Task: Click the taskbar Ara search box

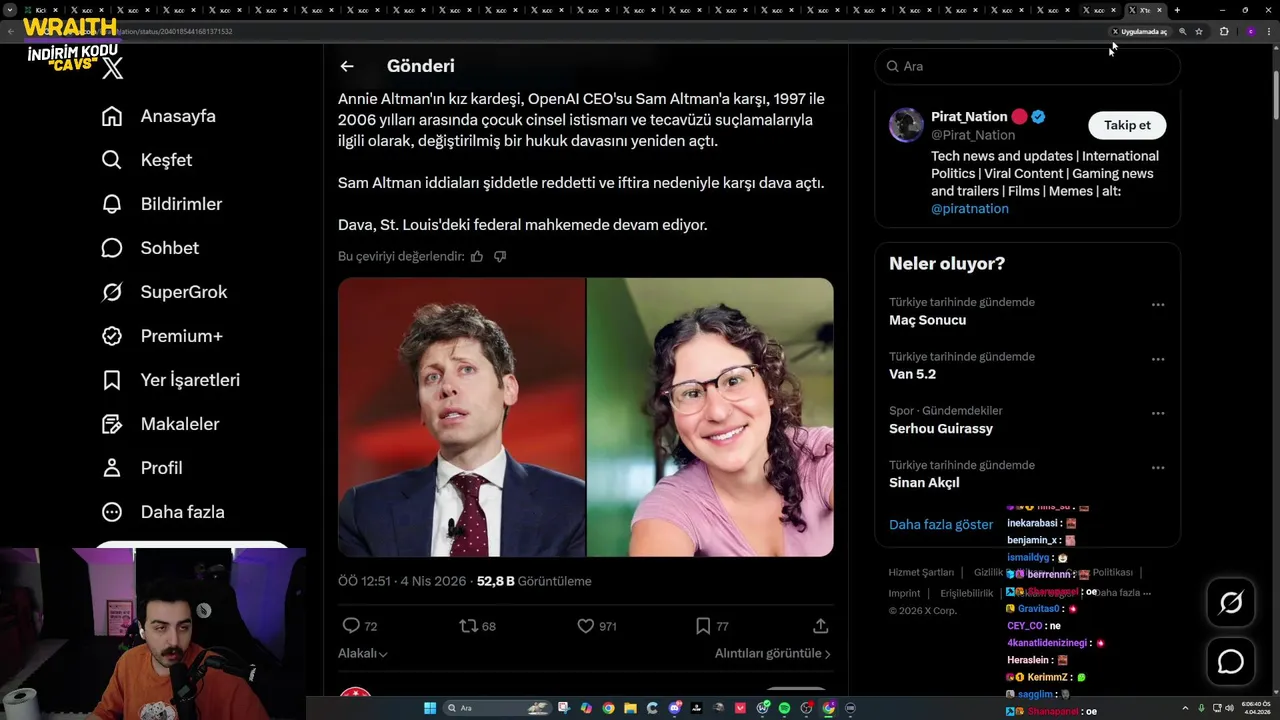Action: point(497,708)
